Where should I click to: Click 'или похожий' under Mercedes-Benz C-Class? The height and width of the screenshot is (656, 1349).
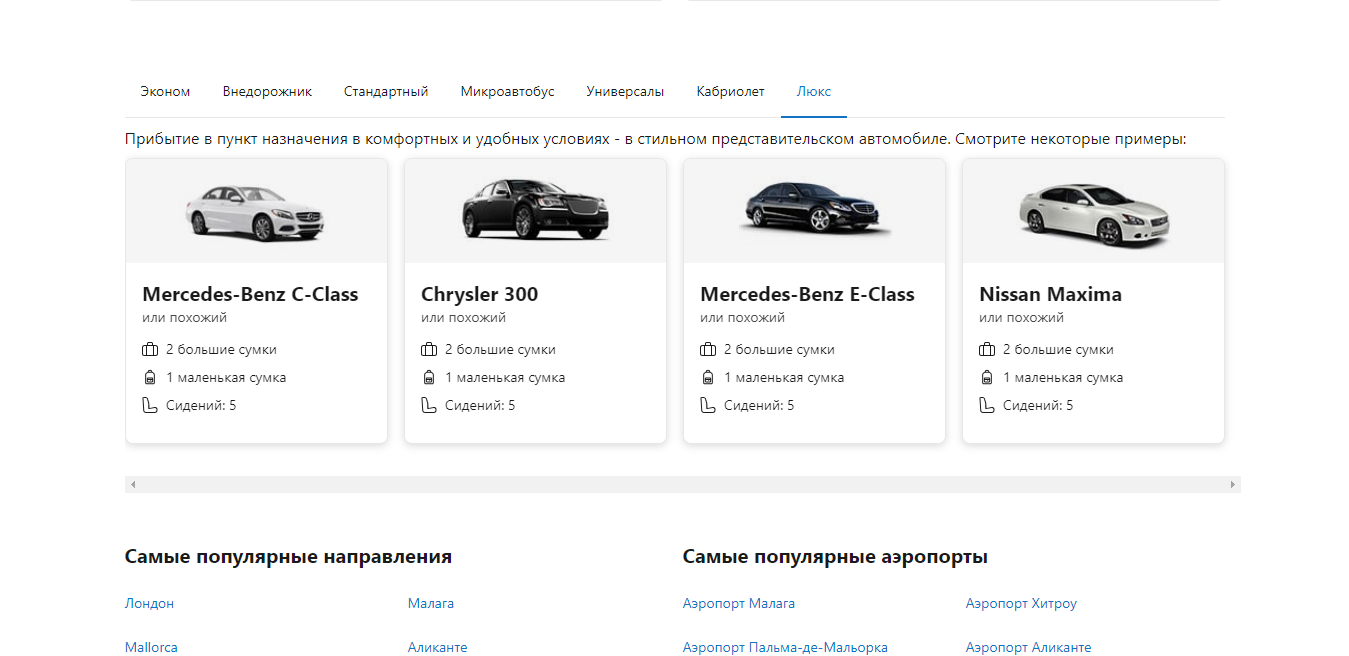click(x=184, y=318)
